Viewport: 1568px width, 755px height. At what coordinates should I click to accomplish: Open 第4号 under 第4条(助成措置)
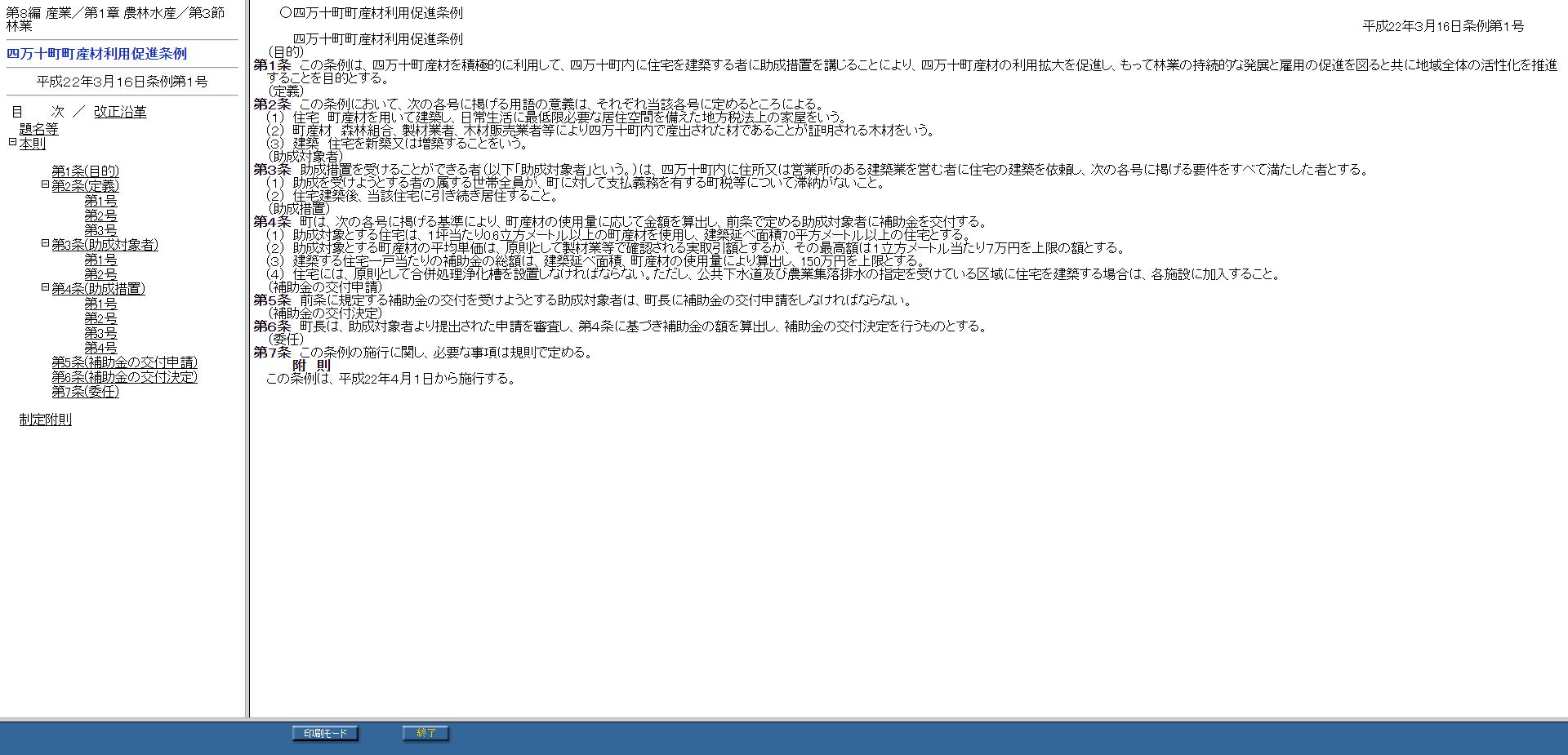click(x=100, y=348)
